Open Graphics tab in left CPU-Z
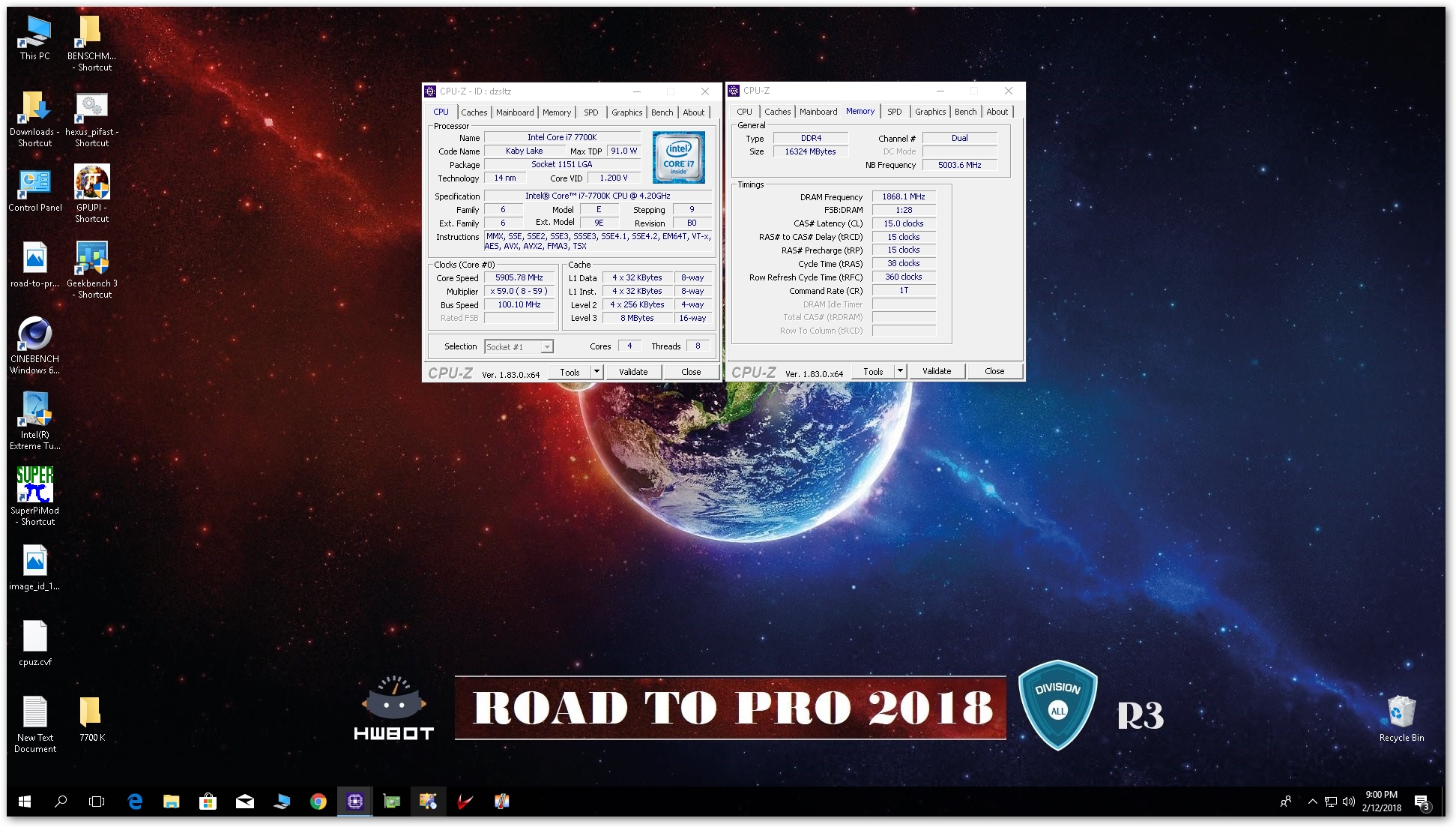Screen dimensions: 1456x827 (626, 112)
